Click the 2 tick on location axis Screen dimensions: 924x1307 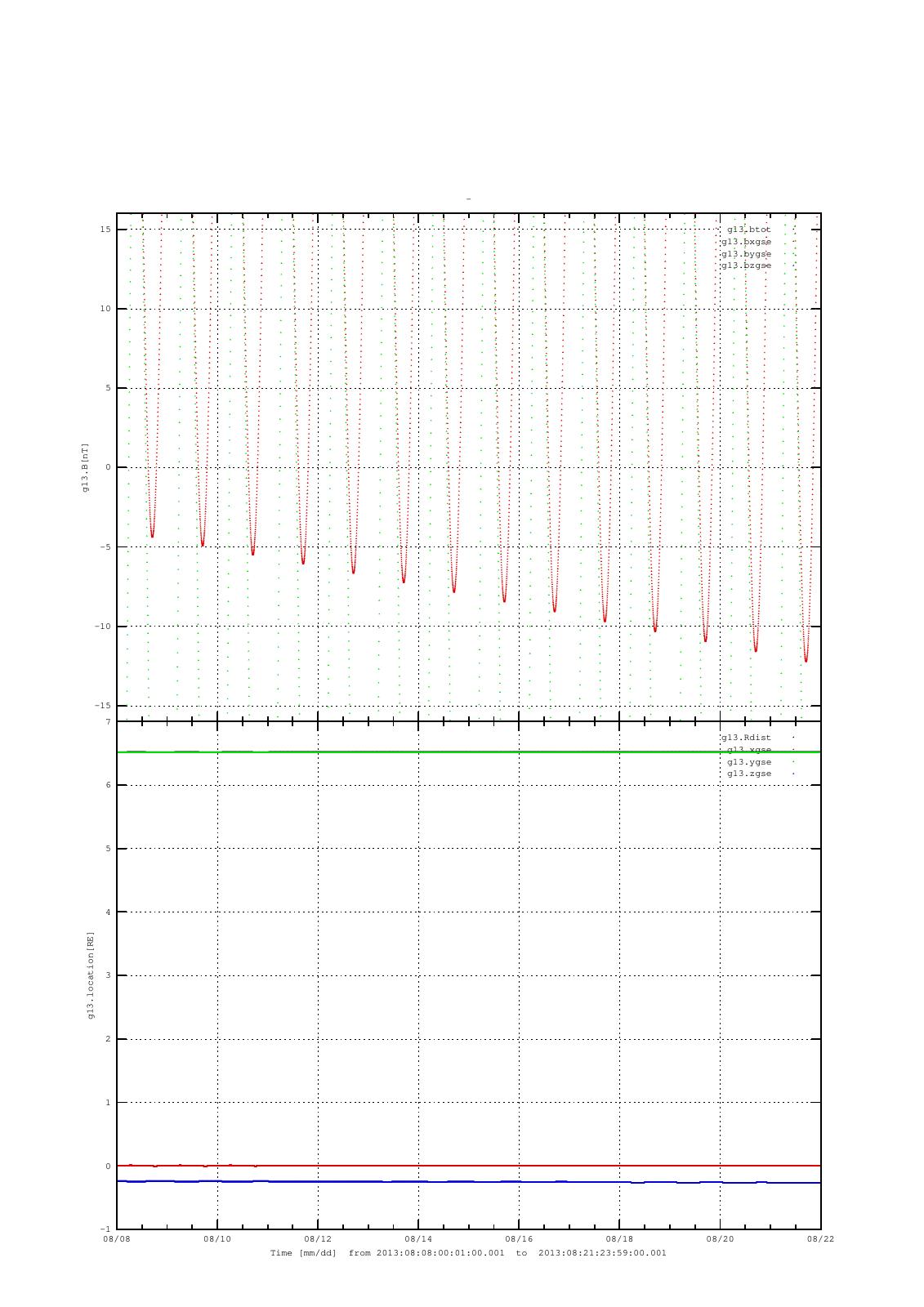coord(108,1039)
